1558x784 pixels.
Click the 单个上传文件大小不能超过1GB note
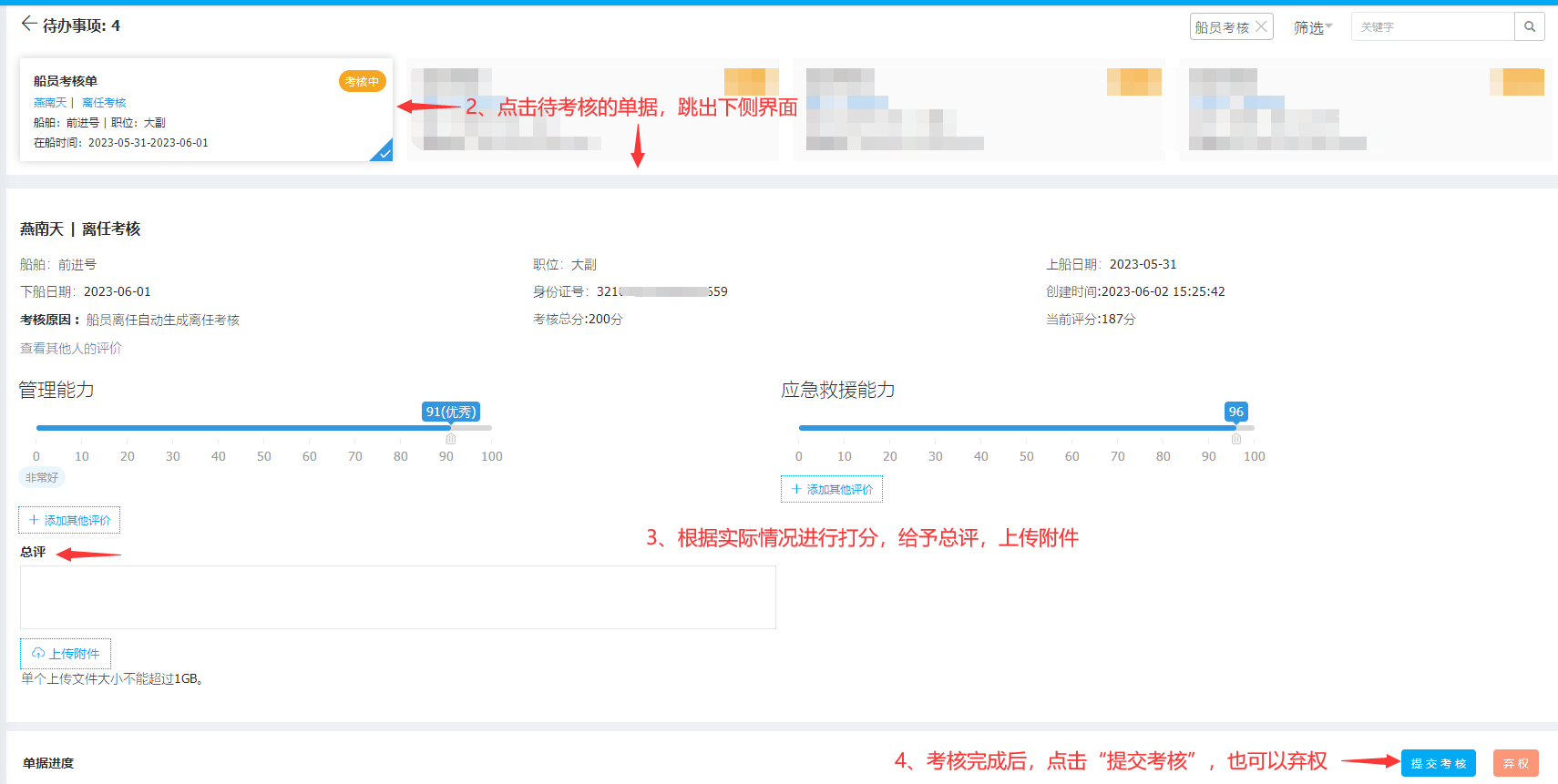[x=112, y=678]
